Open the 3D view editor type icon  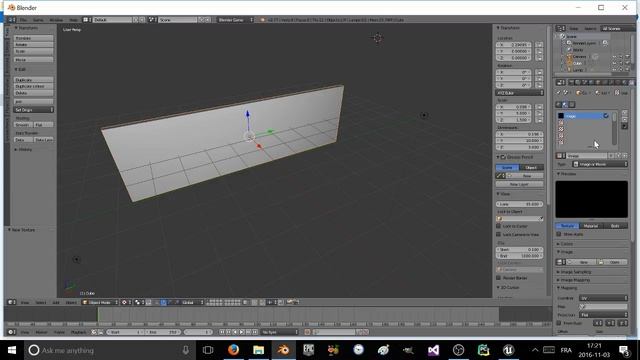tap(11, 302)
